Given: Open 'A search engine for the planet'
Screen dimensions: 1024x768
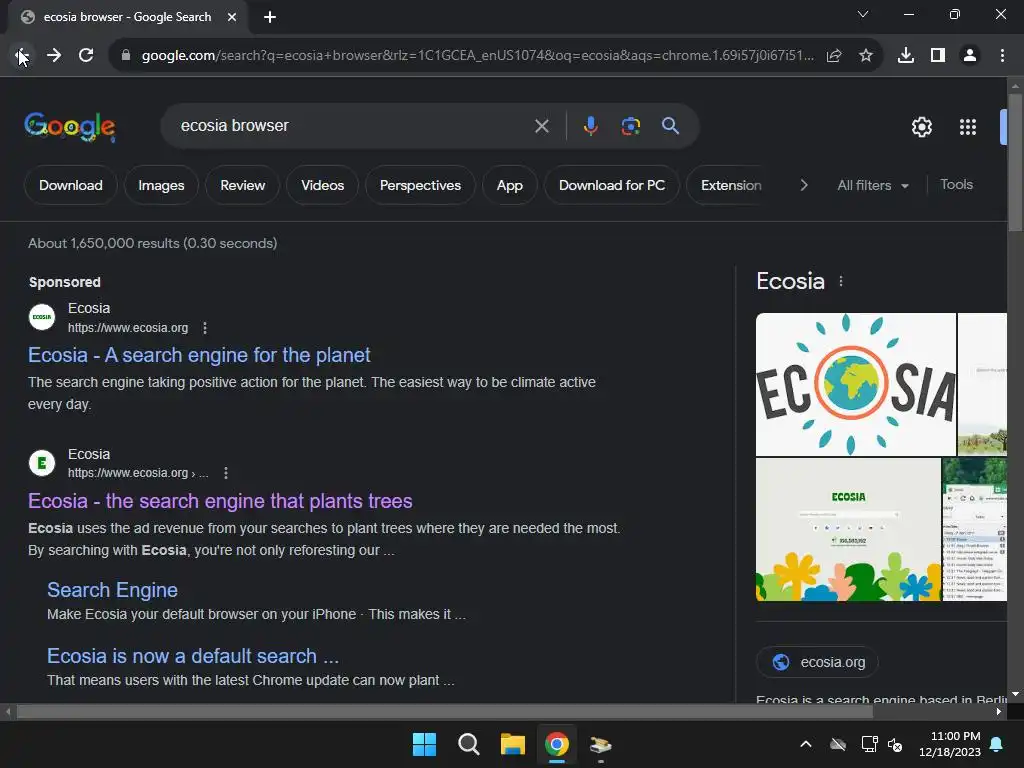Looking at the screenshot, I should [199, 355].
